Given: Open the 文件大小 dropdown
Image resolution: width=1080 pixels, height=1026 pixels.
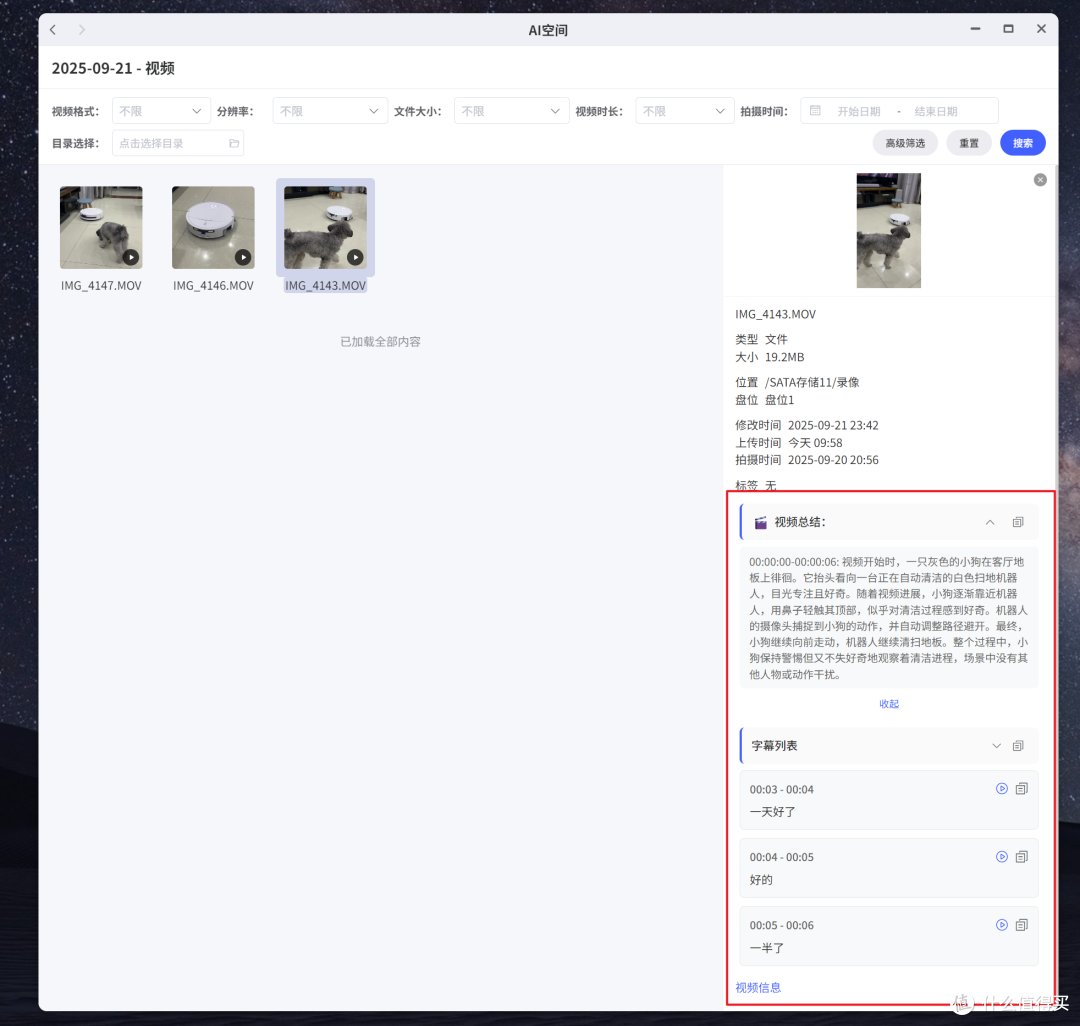Looking at the screenshot, I should tap(512, 111).
